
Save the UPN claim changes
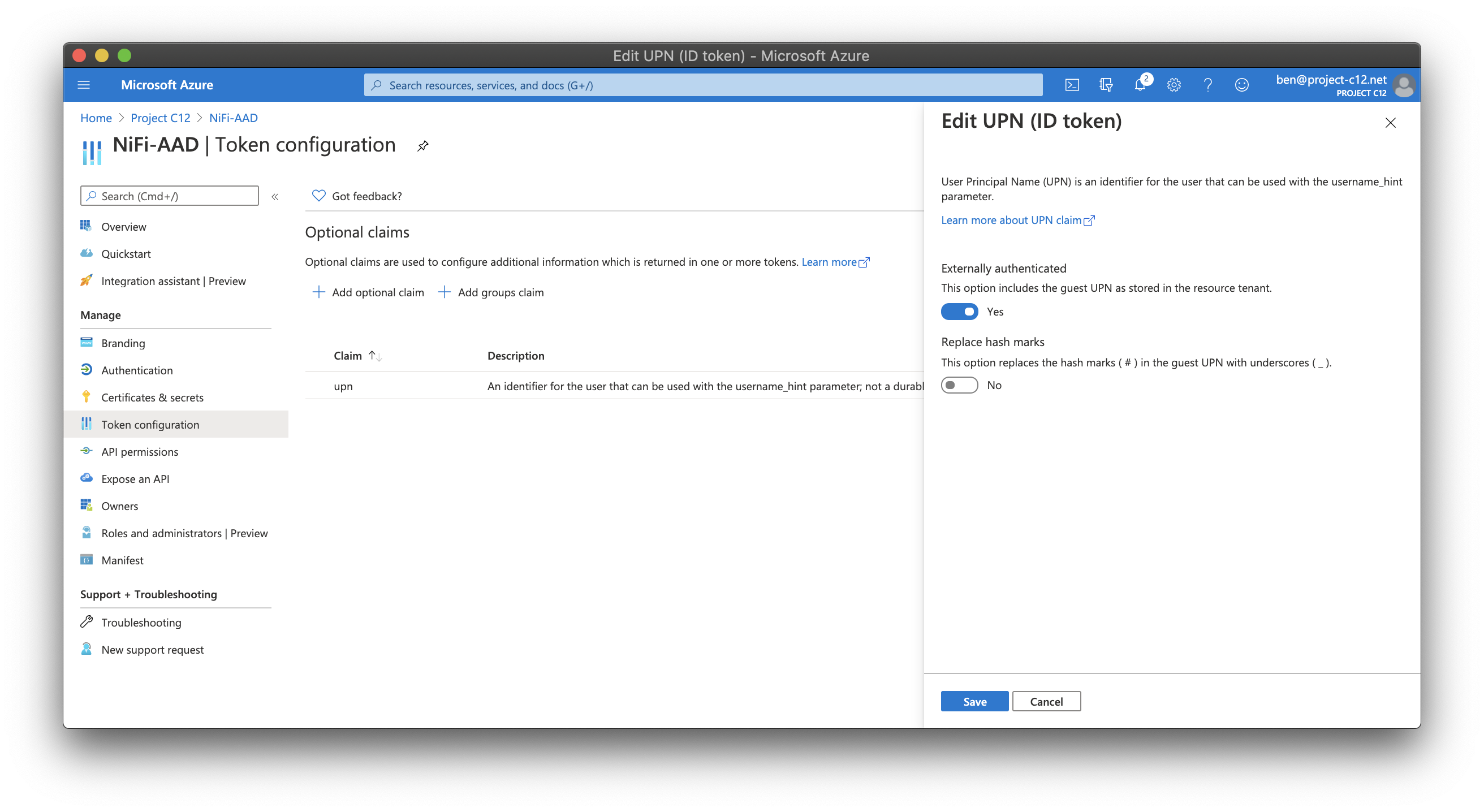coord(974,701)
